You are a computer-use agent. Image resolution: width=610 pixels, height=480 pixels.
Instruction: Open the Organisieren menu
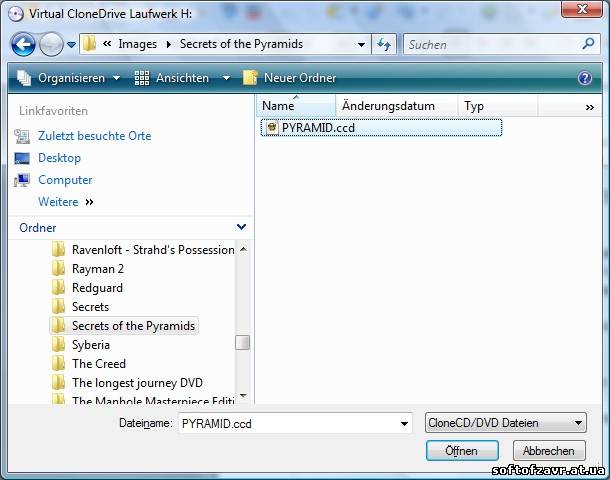pyautogui.click(x=68, y=78)
